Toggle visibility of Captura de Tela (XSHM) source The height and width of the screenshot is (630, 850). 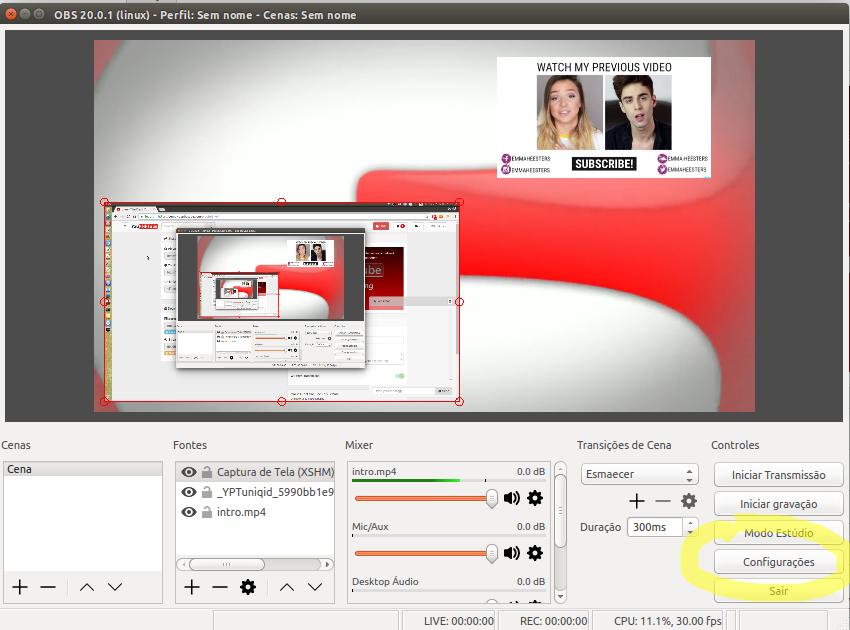[189, 472]
